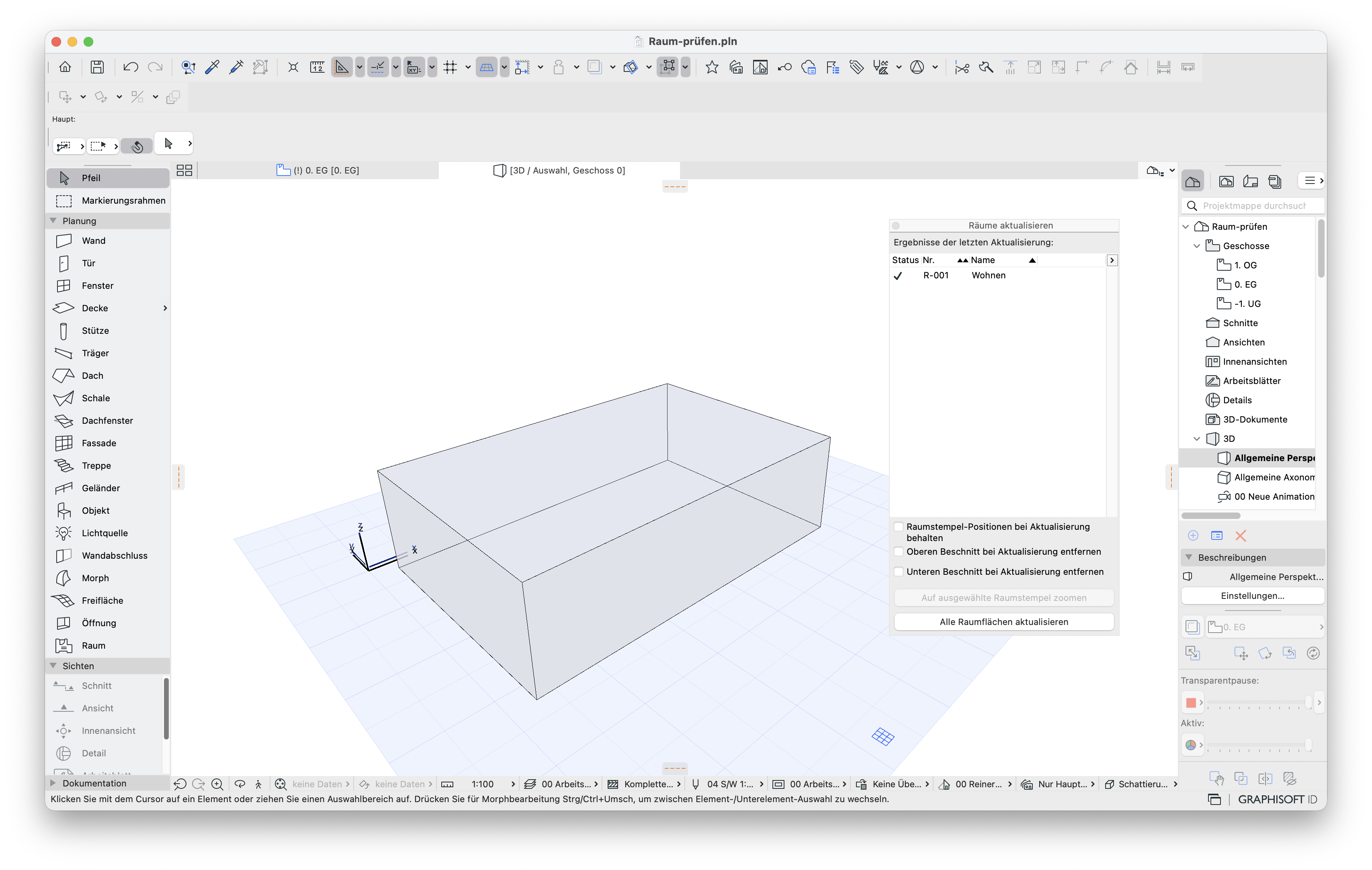Image resolution: width=1372 pixels, height=870 pixels.
Task: Open the Publisher-Sets navigator tab
Action: pos(1275,181)
